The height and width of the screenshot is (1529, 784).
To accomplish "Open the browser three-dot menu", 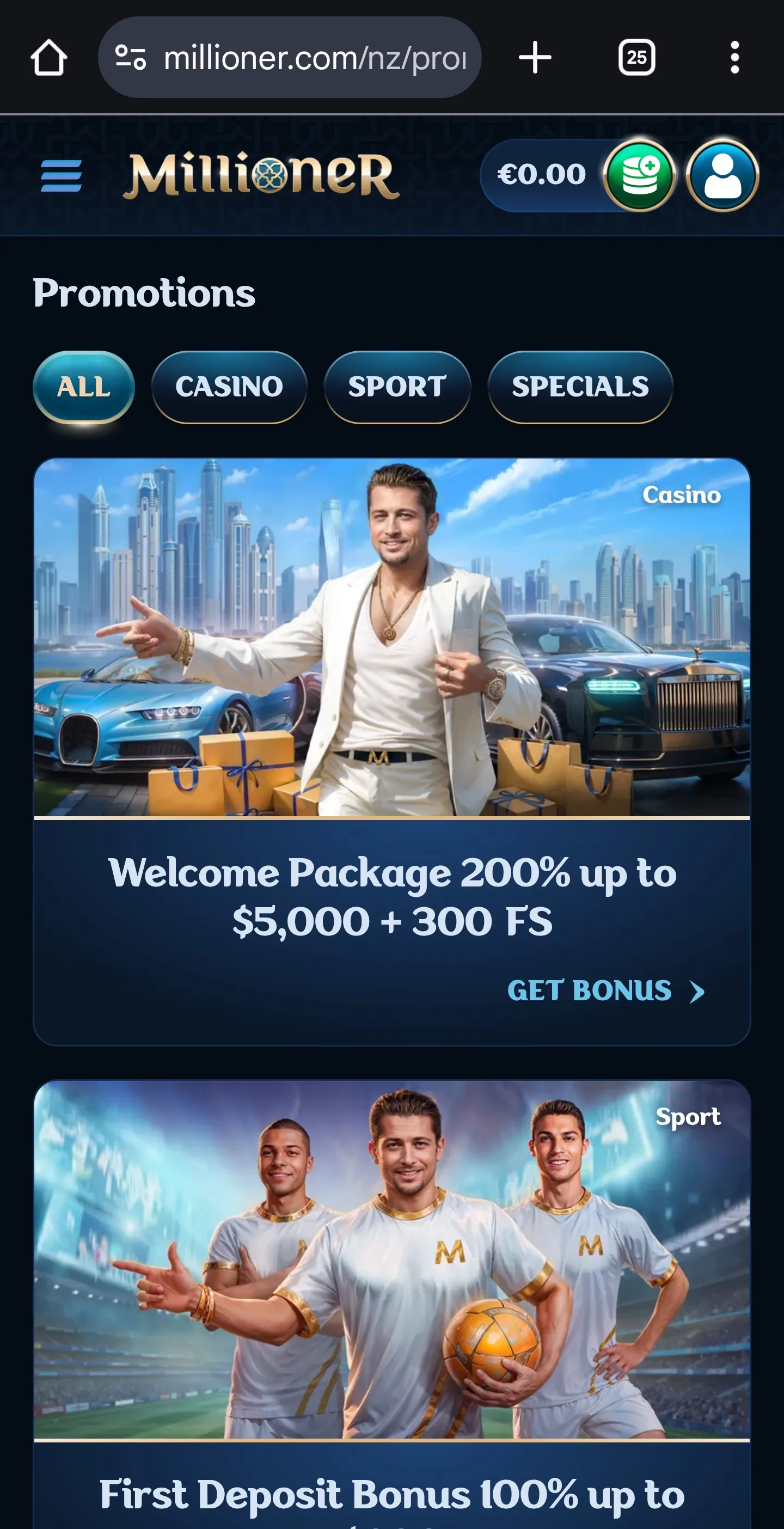I will [735, 58].
